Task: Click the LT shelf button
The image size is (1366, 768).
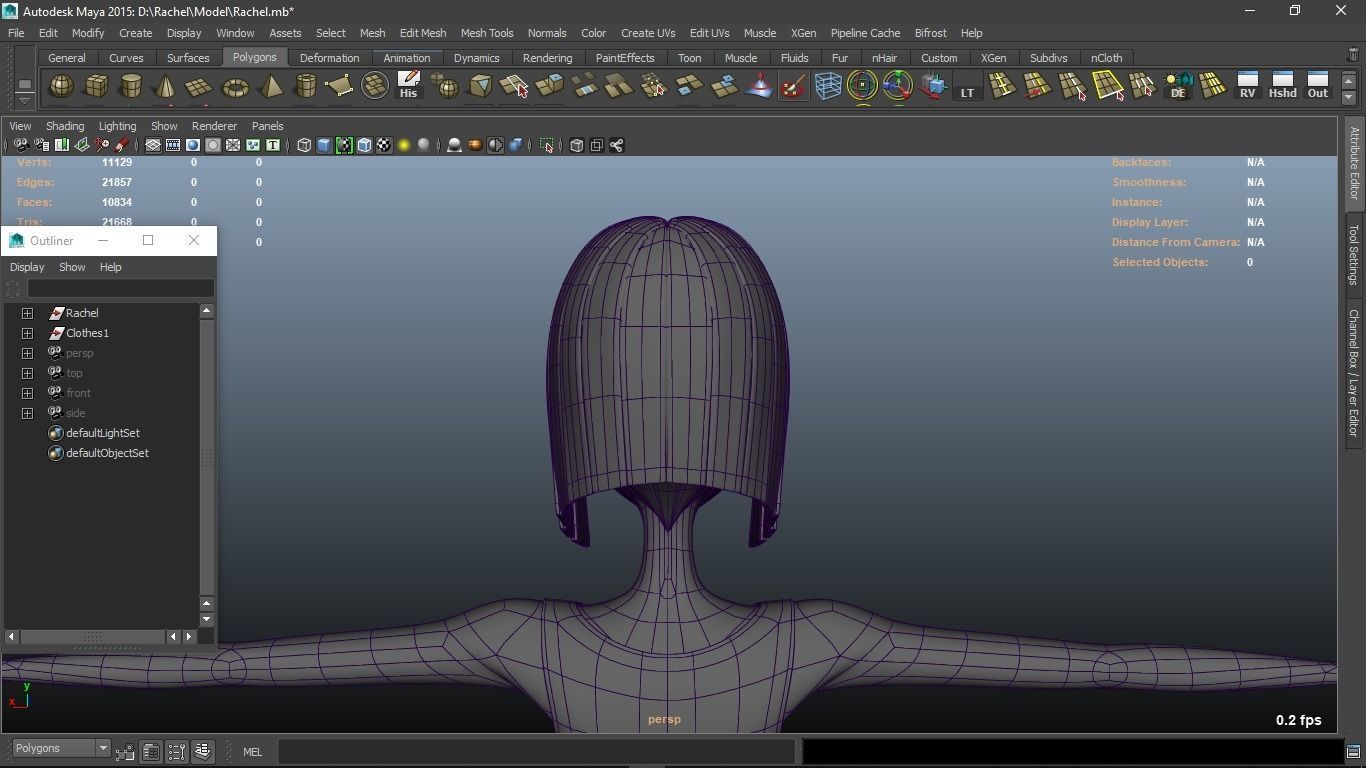Action: tap(967, 87)
